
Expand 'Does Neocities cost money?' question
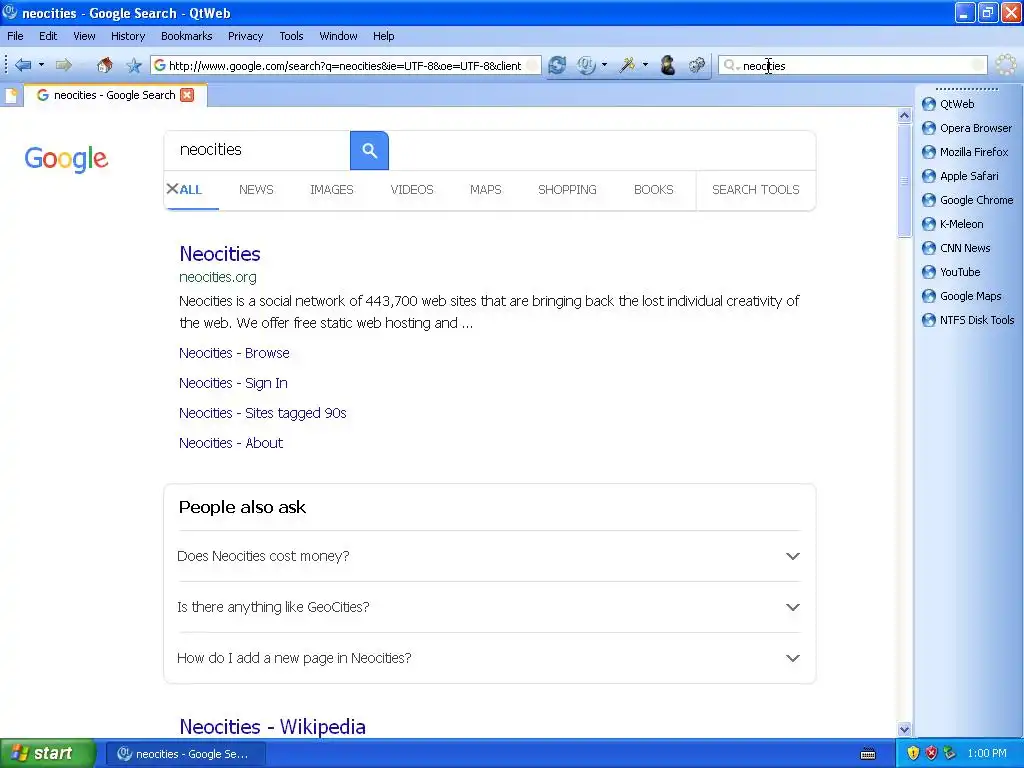488,556
